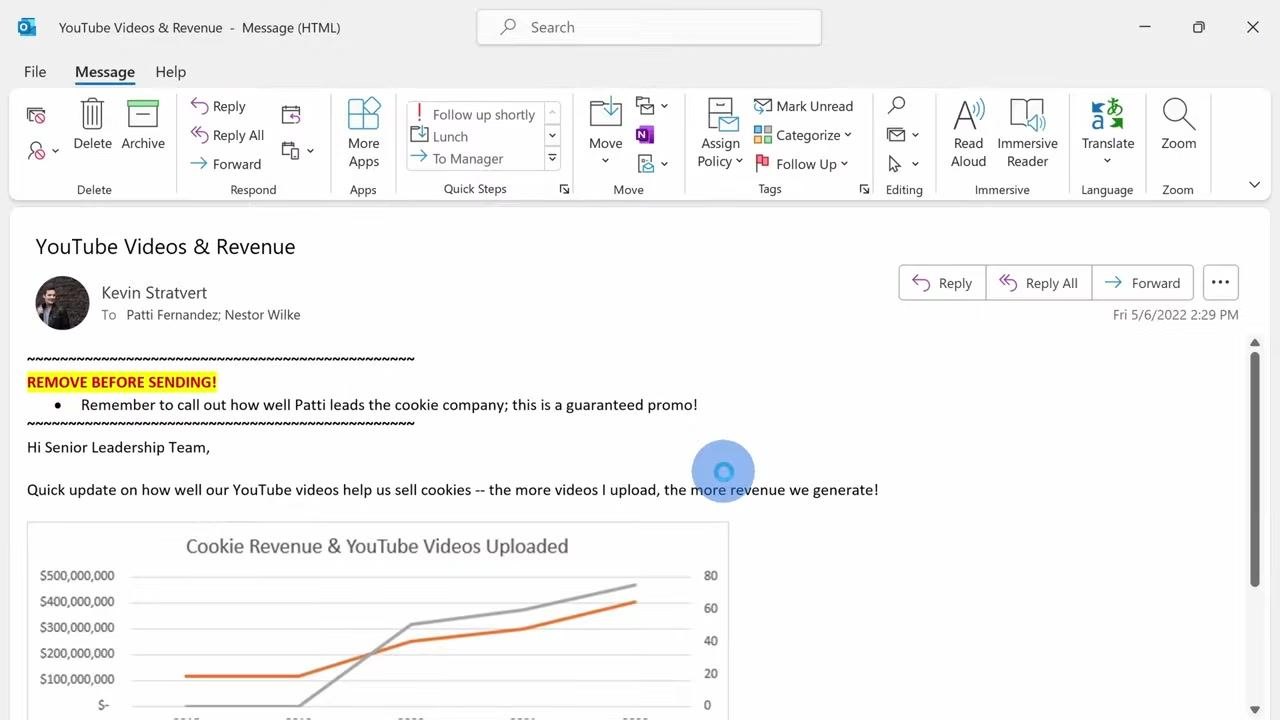Viewport: 1280px width, 720px height.
Task: Click the 'REMOVE BEFORE SENDING!' highlighted text
Action: point(122,382)
